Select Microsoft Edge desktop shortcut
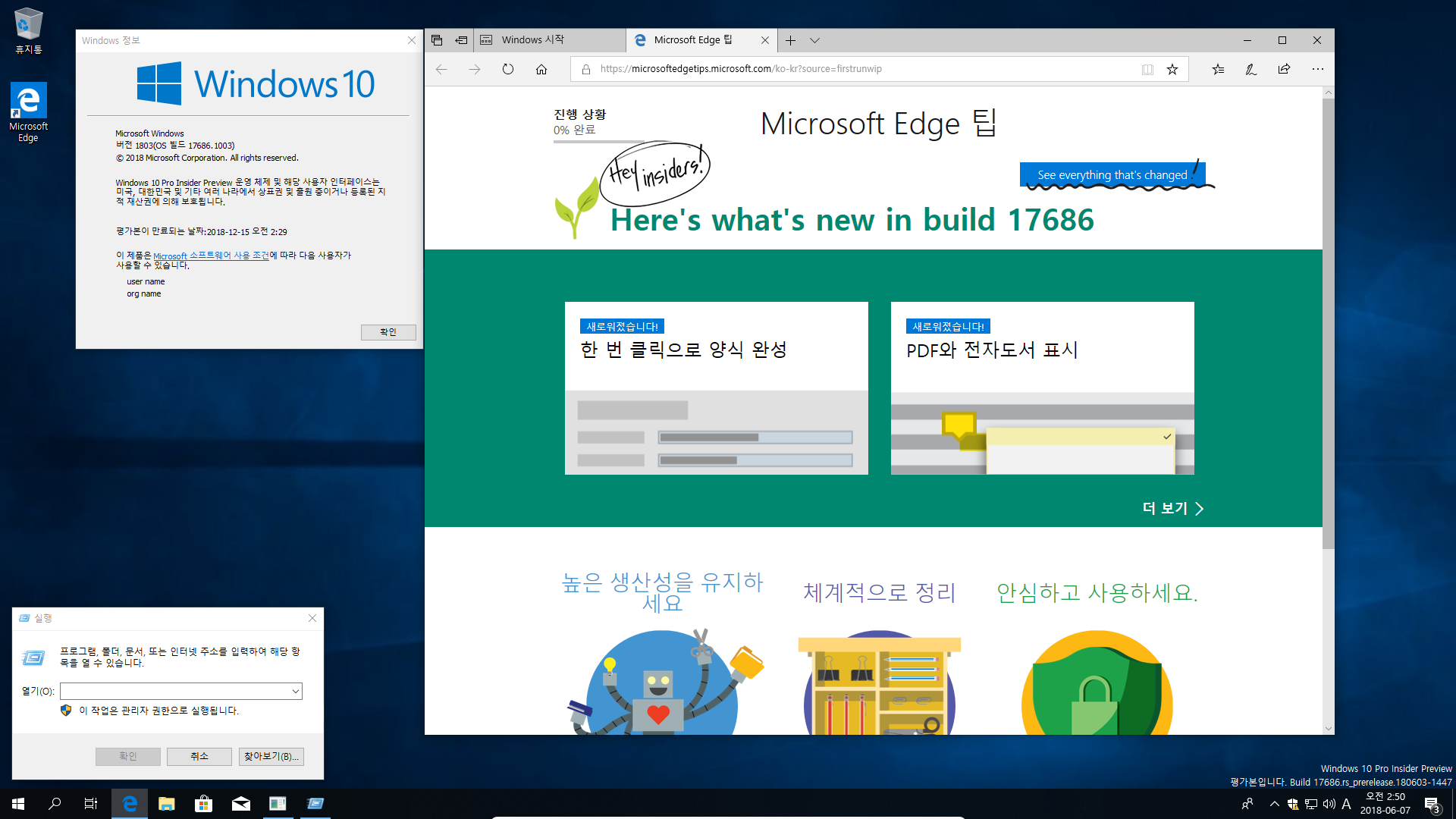1456x819 pixels. [28, 112]
